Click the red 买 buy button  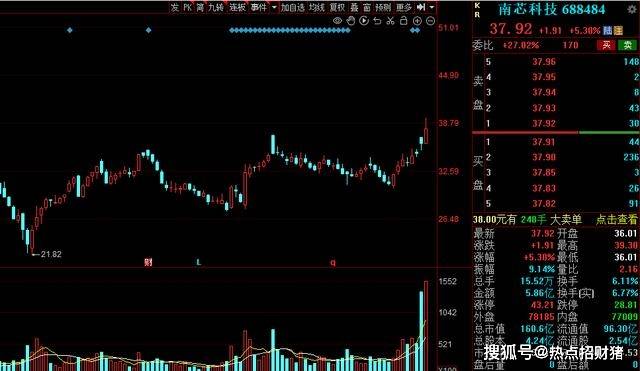click(606, 45)
